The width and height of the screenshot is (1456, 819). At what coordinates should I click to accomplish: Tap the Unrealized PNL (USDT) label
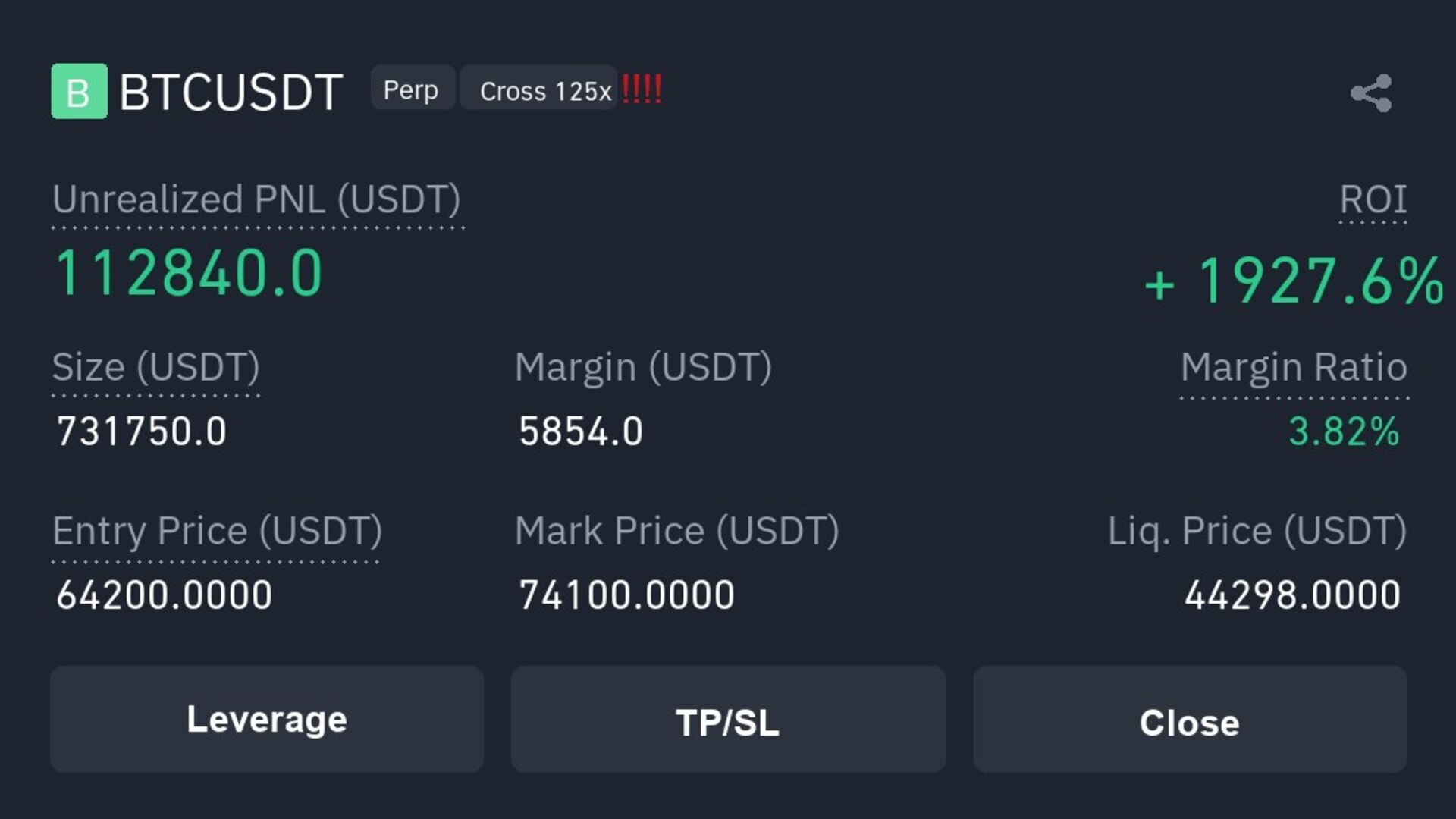pyautogui.click(x=256, y=199)
